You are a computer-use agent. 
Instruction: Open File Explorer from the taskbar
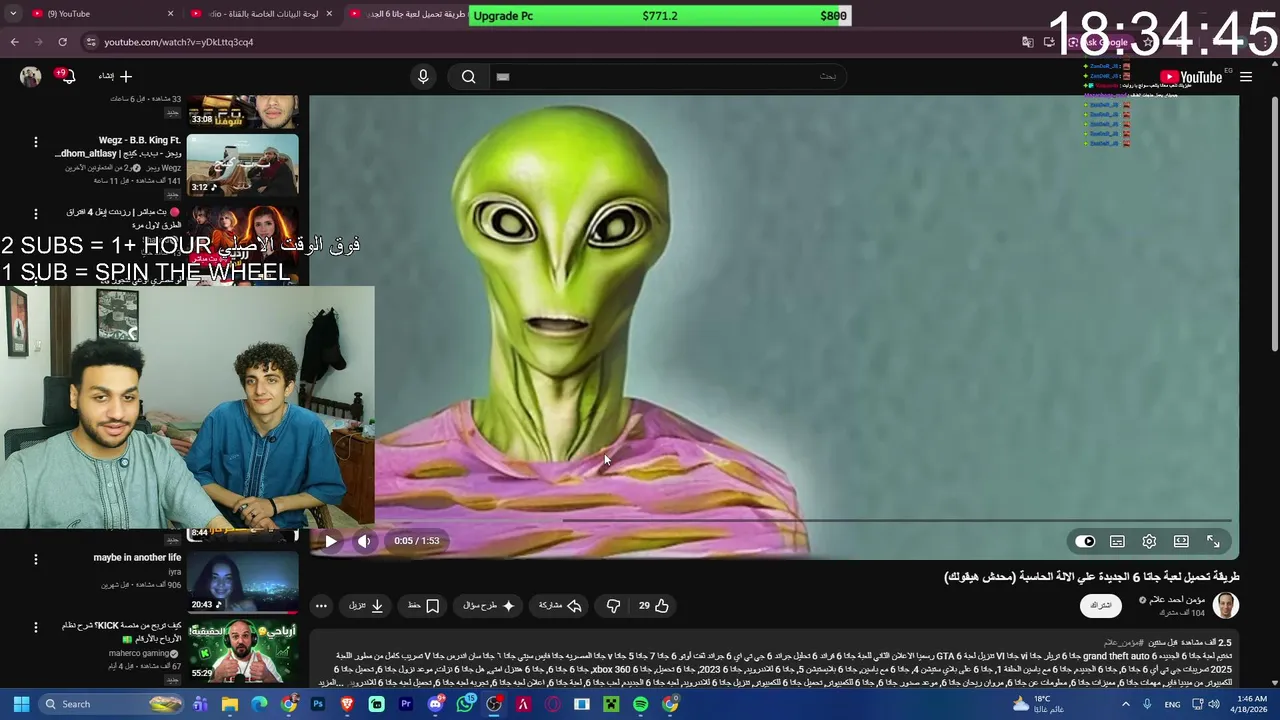point(230,704)
